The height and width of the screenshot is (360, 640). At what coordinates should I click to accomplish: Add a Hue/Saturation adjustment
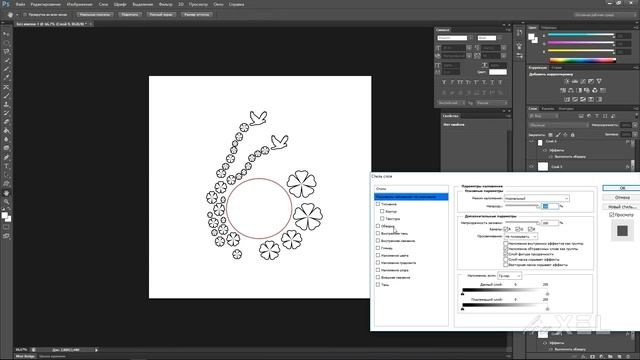pos(563,90)
